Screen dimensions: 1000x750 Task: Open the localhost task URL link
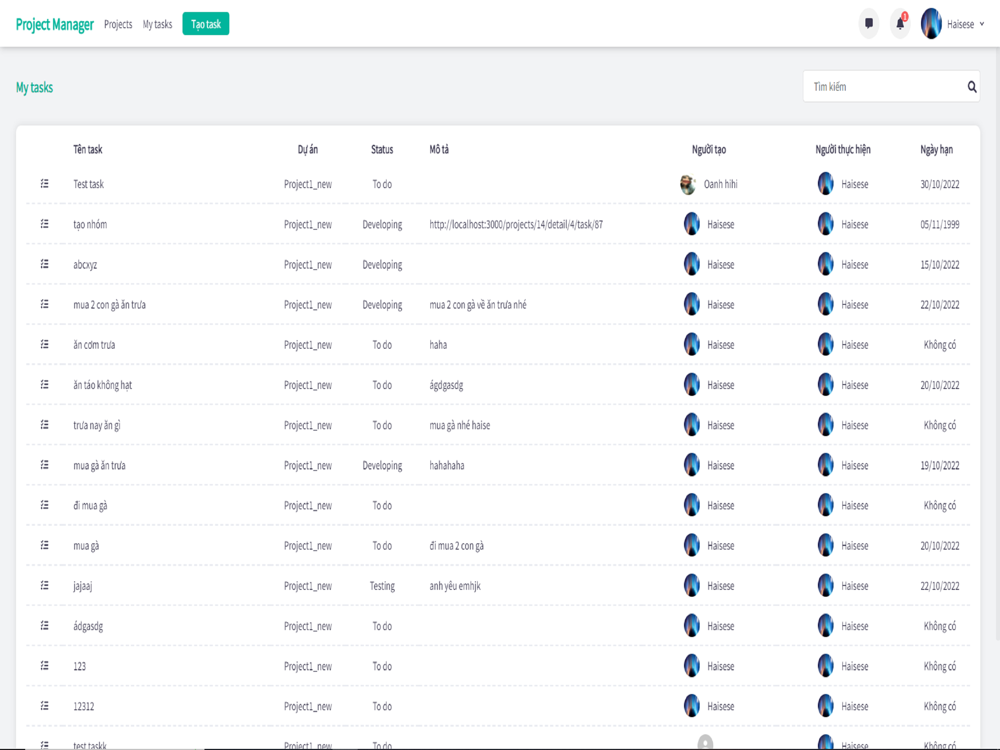516,224
